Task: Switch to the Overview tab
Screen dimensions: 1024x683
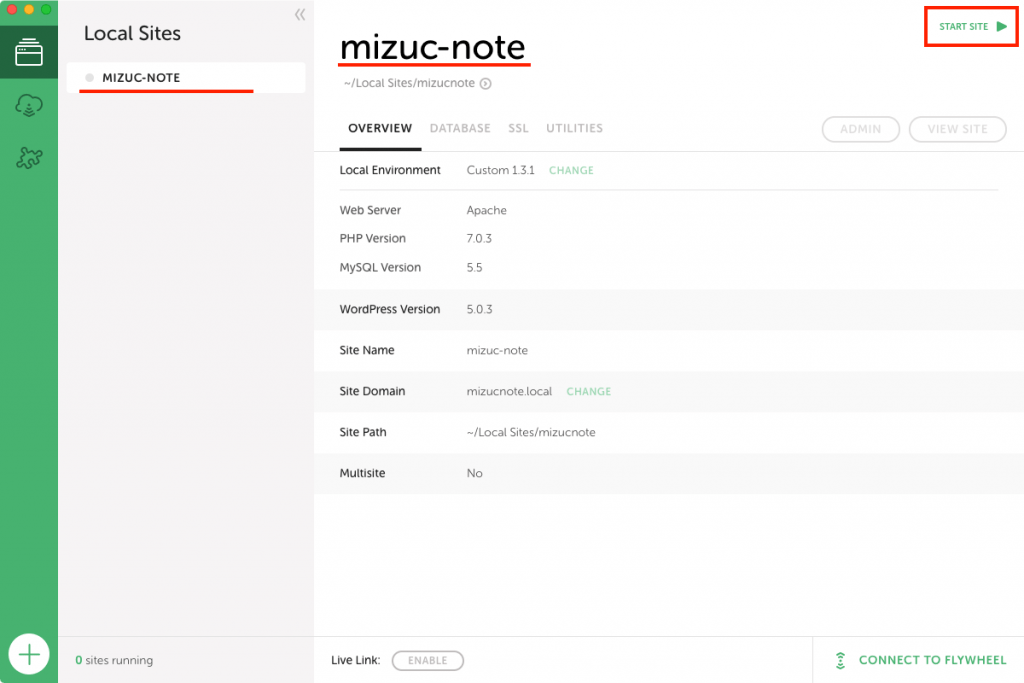Action: tap(380, 128)
